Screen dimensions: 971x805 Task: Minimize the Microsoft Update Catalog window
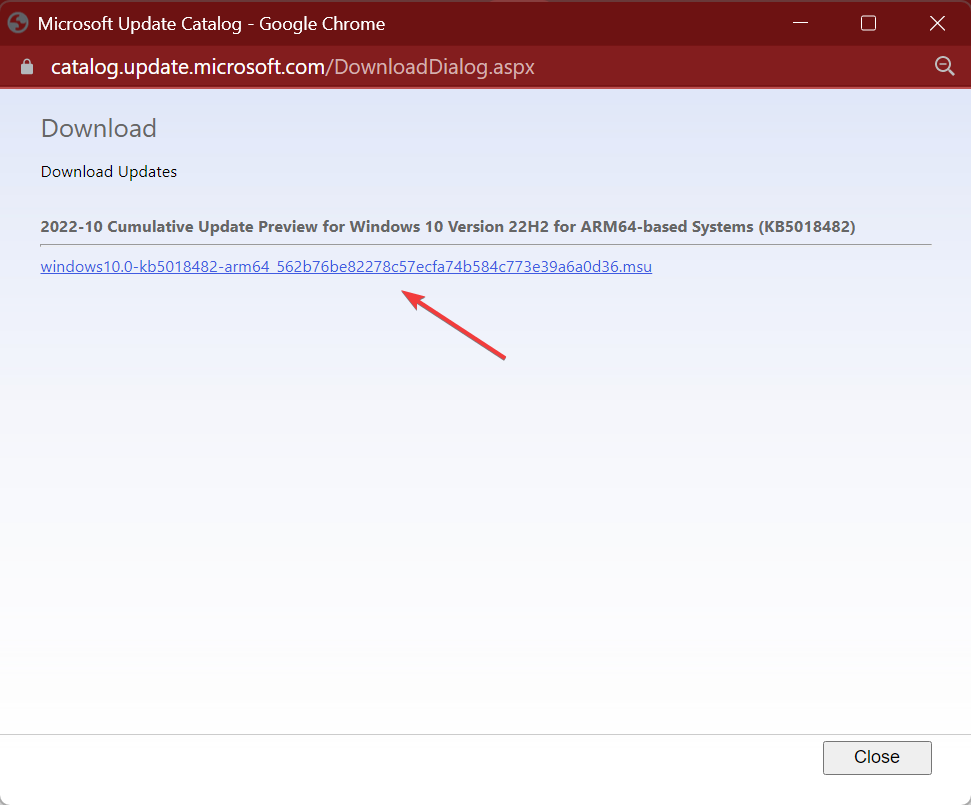[x=801, y=23]
